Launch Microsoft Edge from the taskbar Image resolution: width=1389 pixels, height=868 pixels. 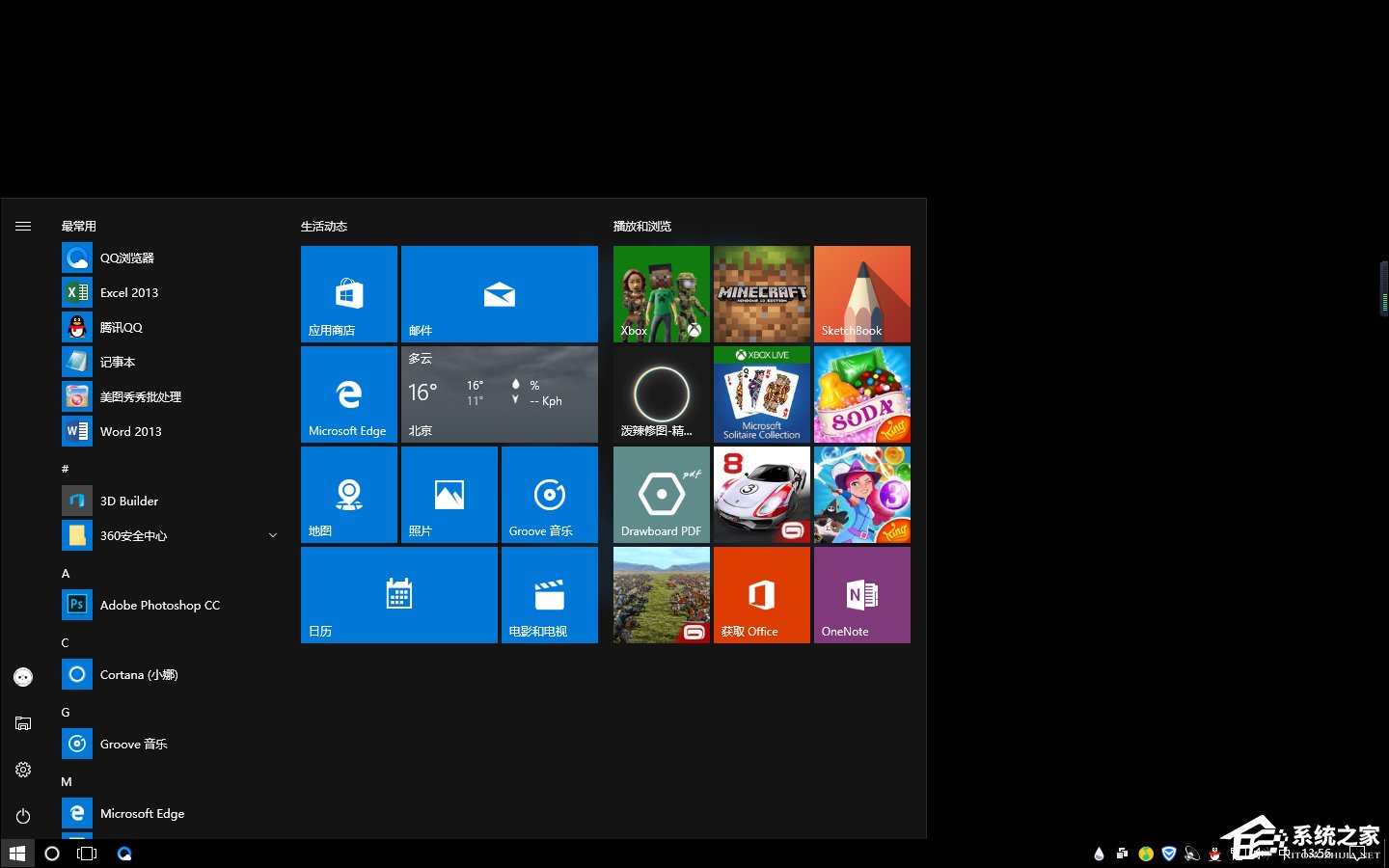pos(124,854)
